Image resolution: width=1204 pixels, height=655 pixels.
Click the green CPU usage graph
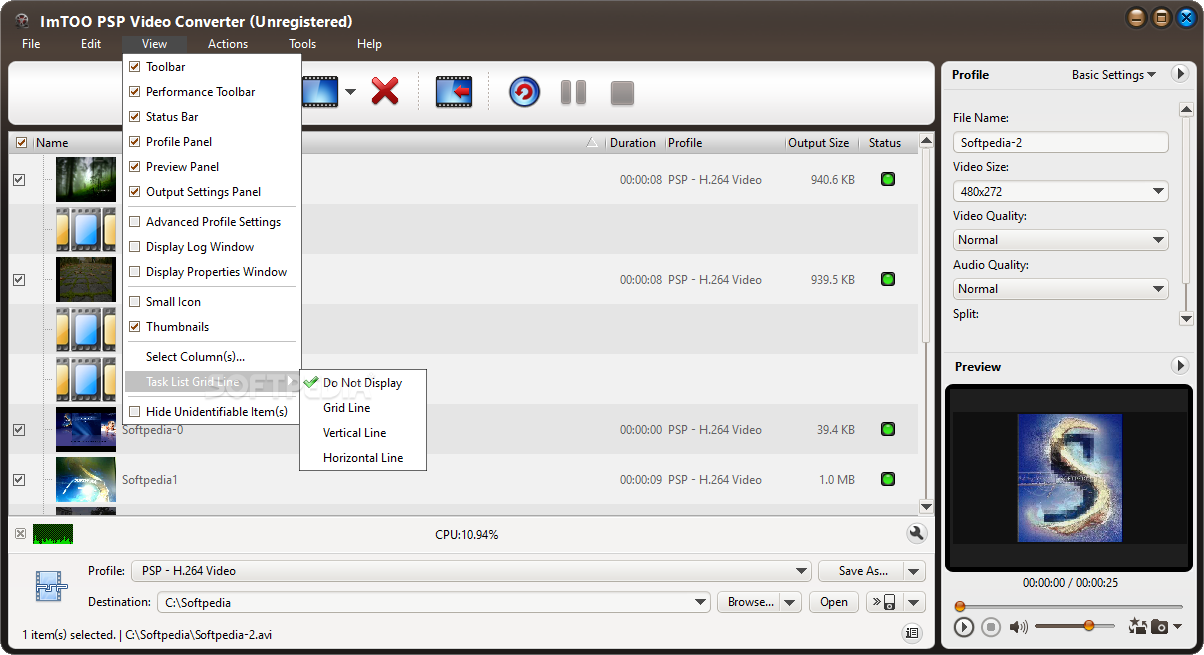[53, 534]
